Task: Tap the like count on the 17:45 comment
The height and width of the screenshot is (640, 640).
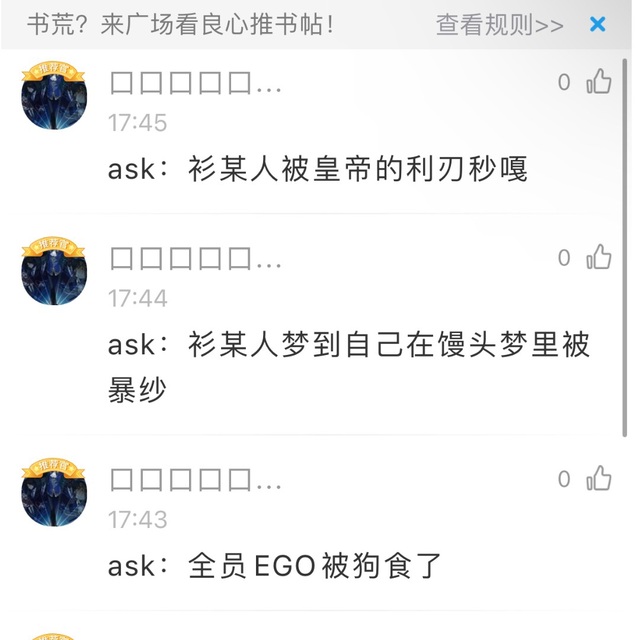Action: pyautogui.click(x=564, y=82)
